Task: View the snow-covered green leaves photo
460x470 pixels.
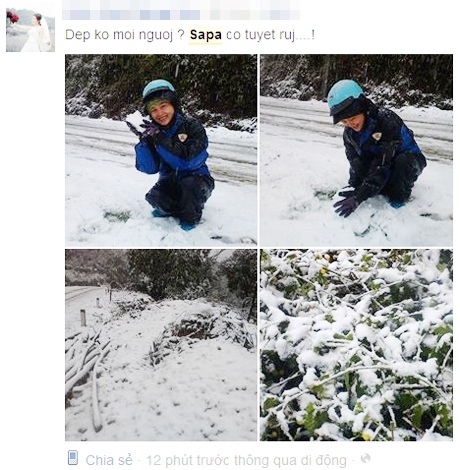Action: (356, 345)
